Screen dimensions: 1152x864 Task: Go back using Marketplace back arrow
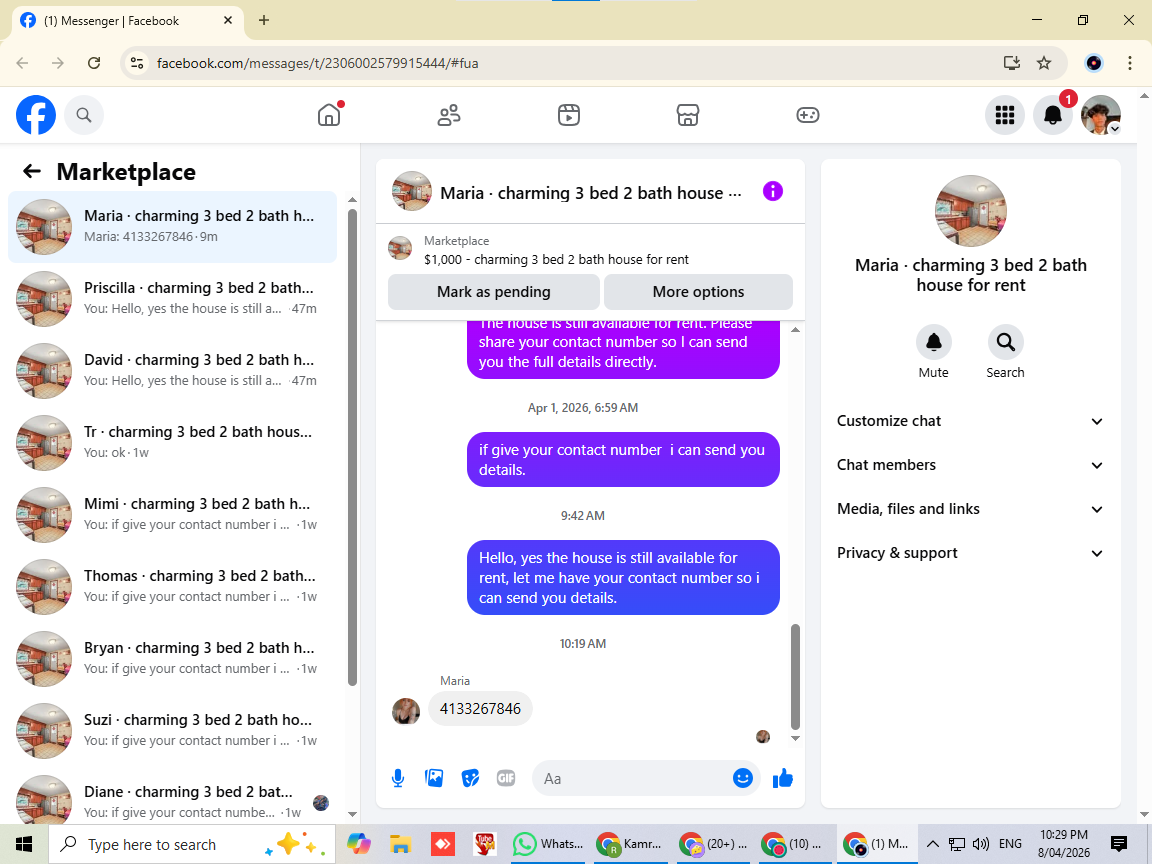(x=32, y=171)
